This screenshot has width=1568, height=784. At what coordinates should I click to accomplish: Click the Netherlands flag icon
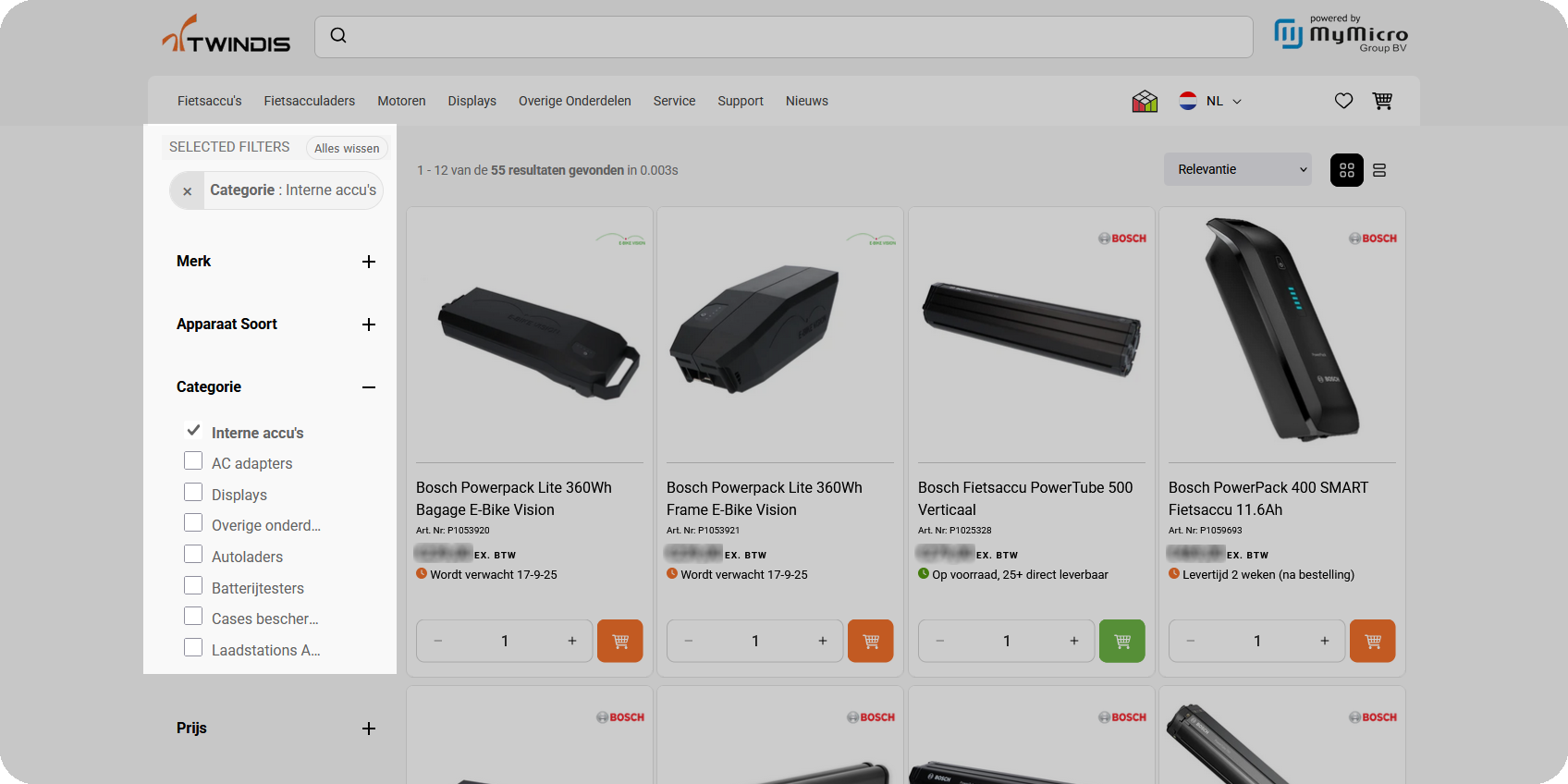[x=1188, y=101]
